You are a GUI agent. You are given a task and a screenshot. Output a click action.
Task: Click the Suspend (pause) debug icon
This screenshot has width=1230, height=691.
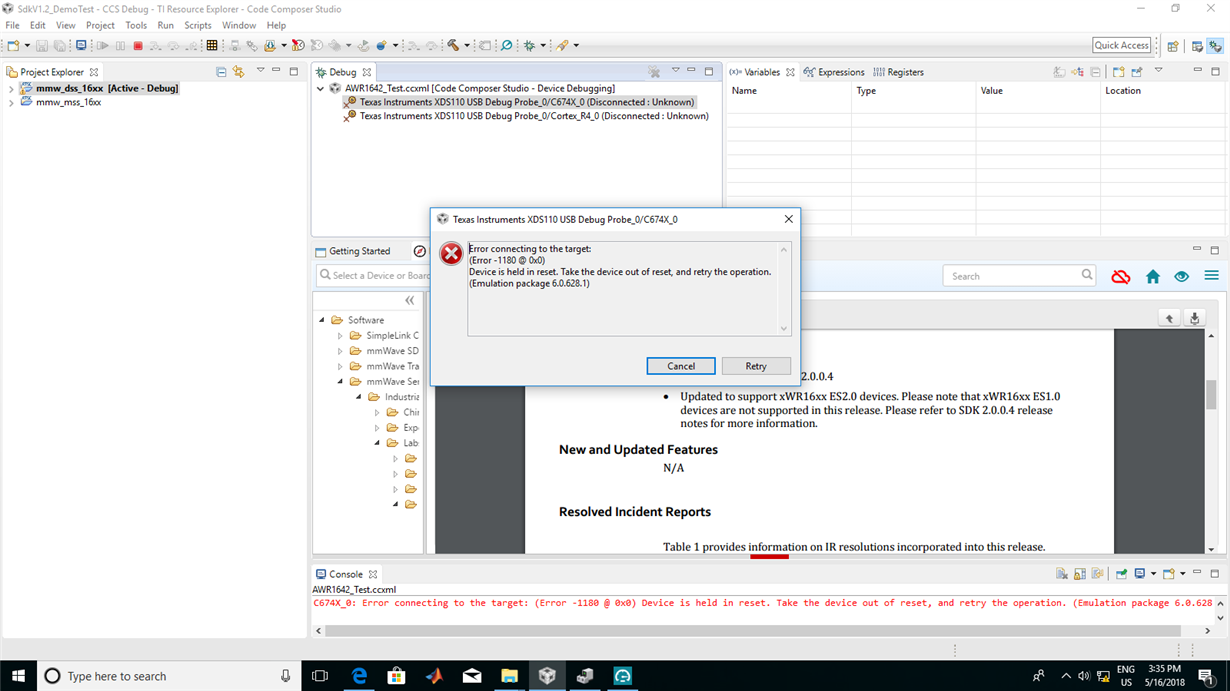coord(120,46)
